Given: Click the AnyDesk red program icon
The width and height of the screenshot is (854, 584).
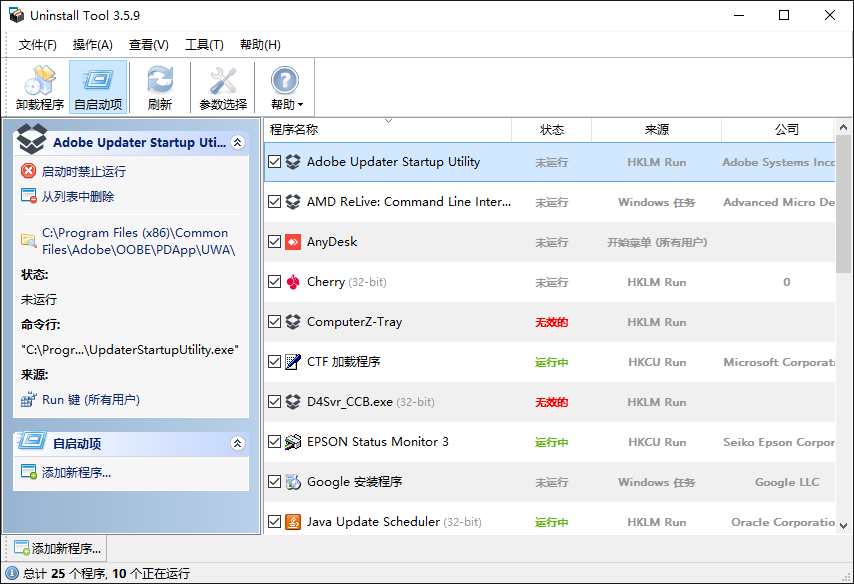Looking at the screenshot, I should [293, 242].
